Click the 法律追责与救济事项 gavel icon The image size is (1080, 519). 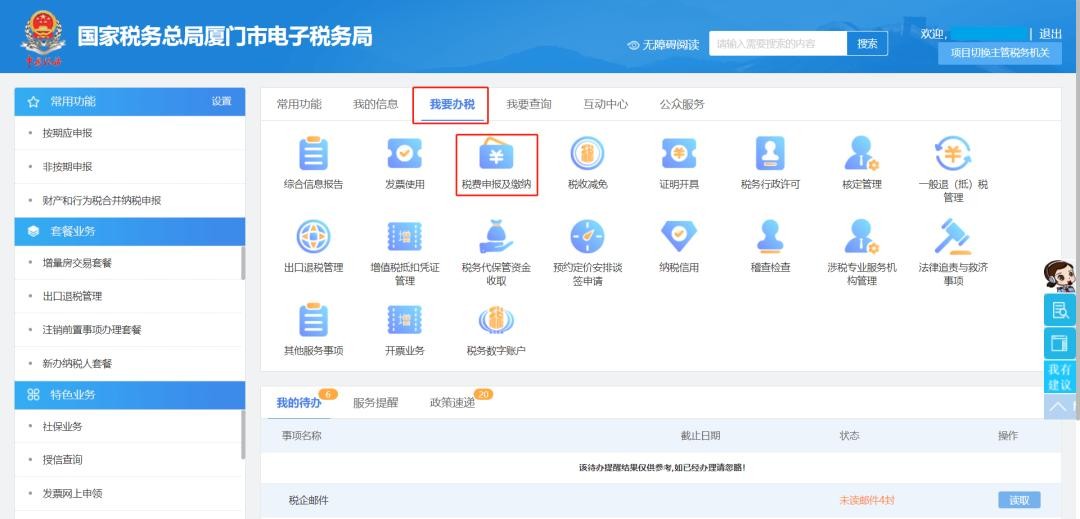tap(952, 238)
